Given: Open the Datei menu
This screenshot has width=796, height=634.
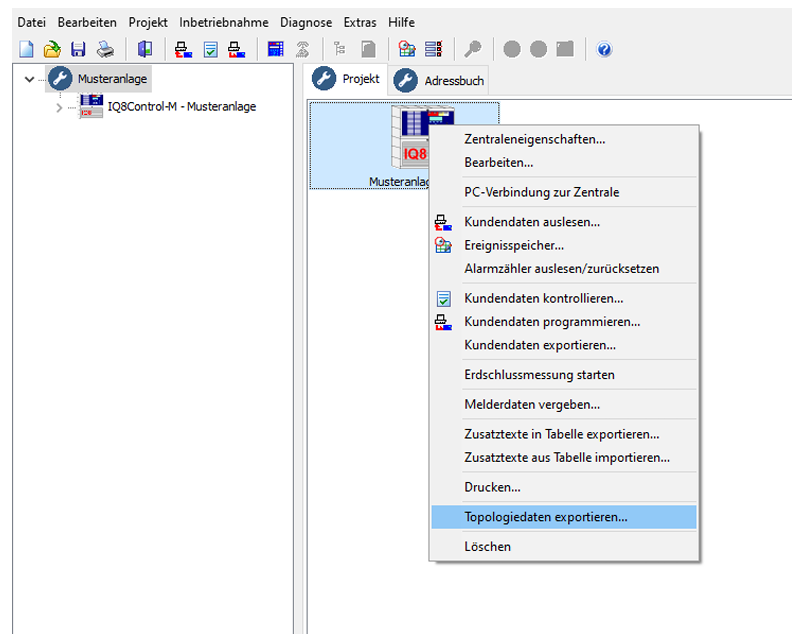Looking at the screenshot, I should point(31,22).
